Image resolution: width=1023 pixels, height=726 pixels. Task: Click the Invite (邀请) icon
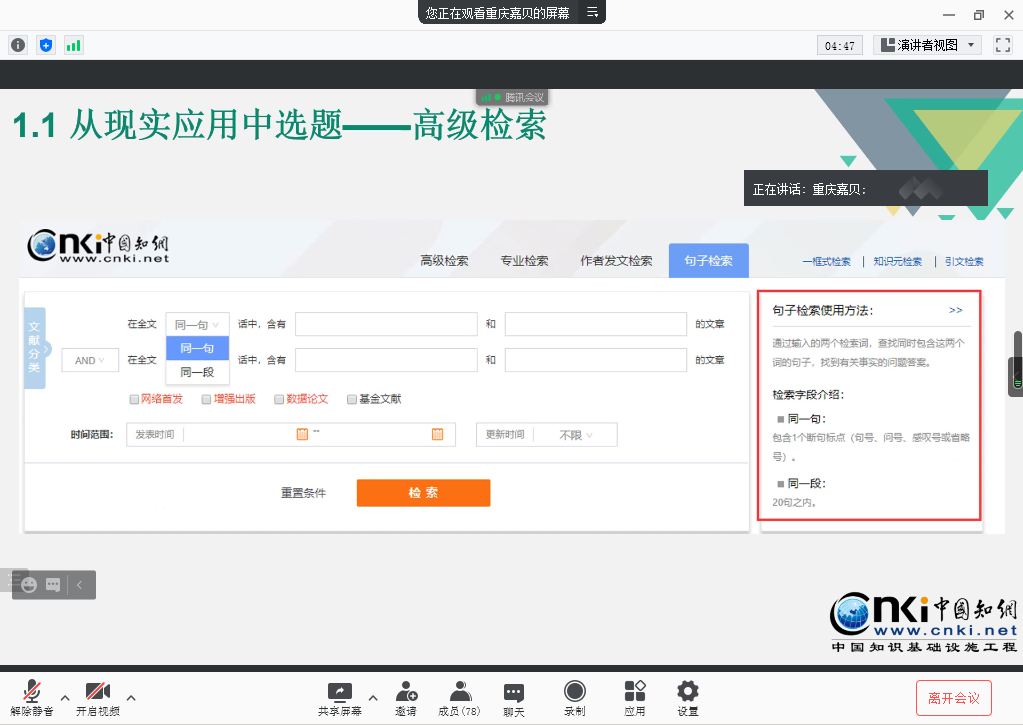(x=406, y=691)
